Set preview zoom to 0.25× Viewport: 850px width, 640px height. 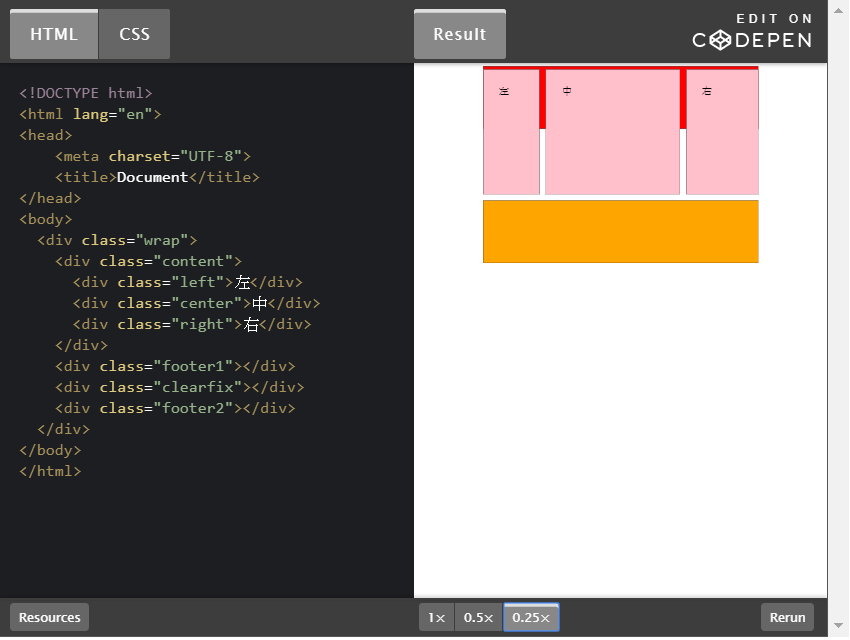click(531, 617)
